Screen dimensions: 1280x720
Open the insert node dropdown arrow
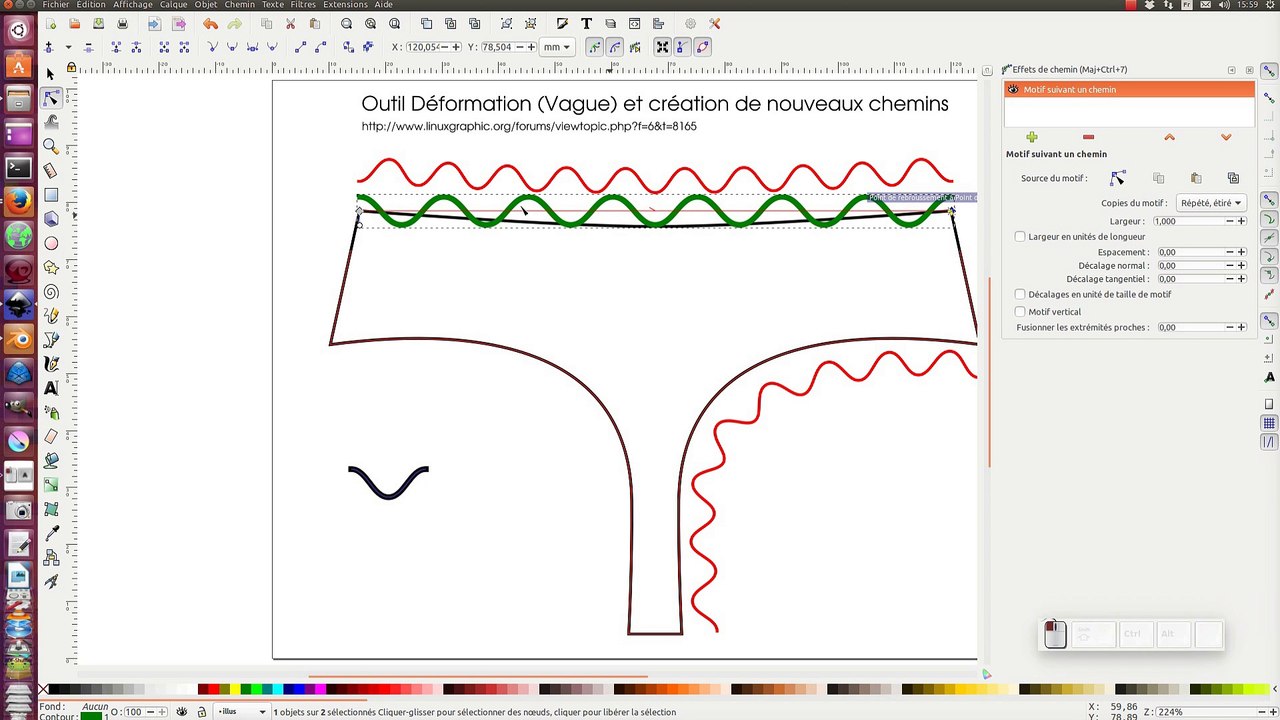pyautogui.click(x=68, y=47)
